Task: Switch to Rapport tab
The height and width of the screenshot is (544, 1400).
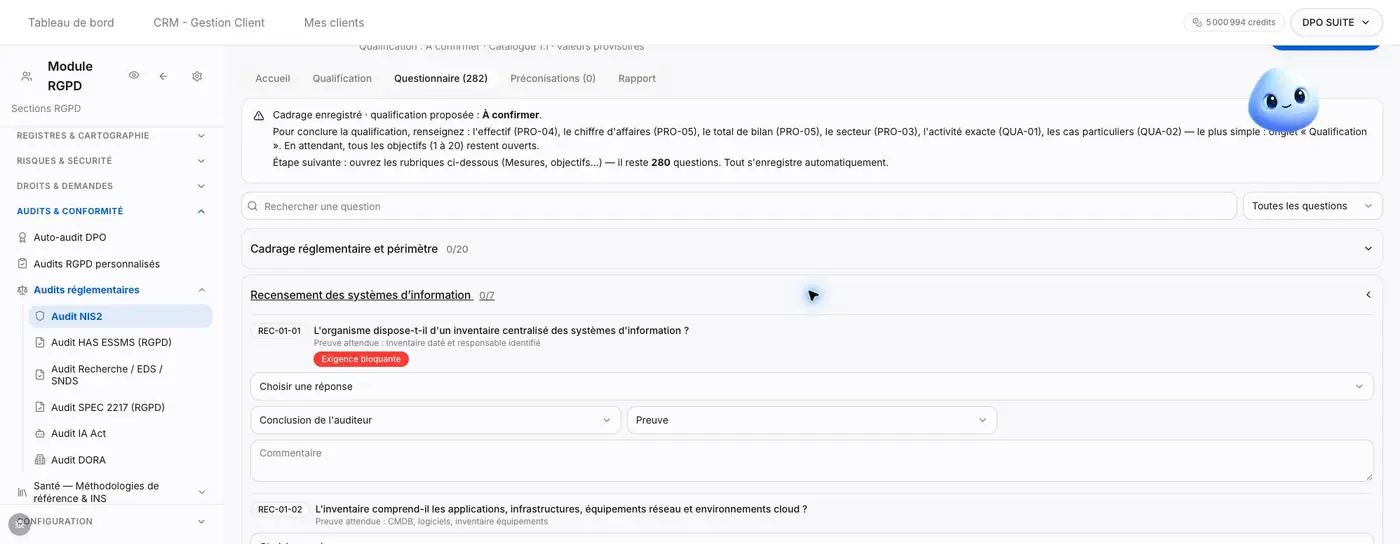Action: click(x=637, y=78)
